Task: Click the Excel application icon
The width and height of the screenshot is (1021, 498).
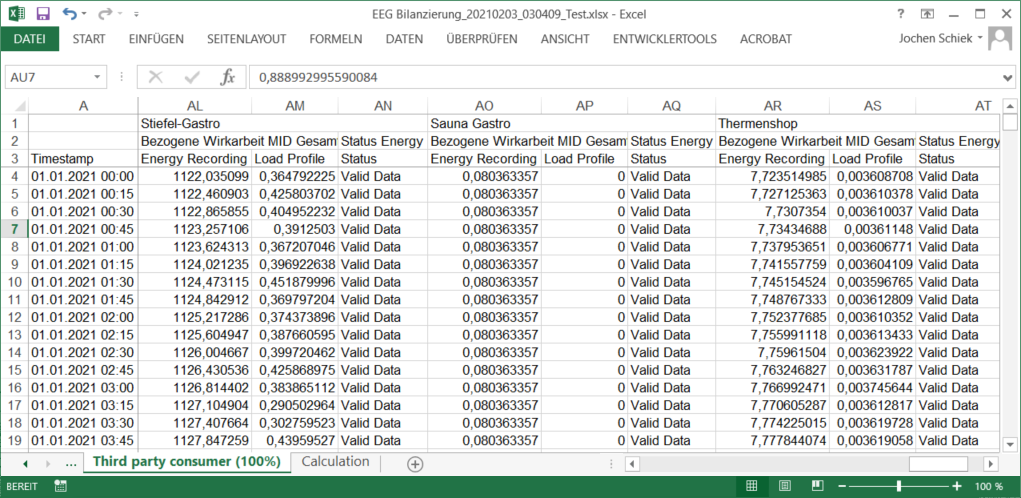Action: pyautogui.click(x=17, y=13)
